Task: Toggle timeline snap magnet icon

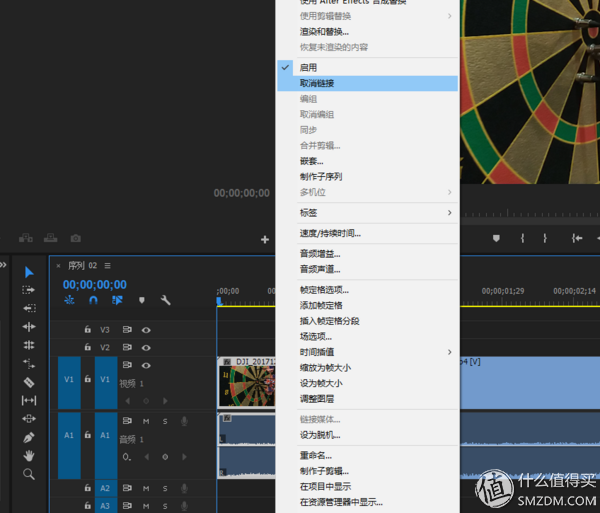Action: point(93,300)
